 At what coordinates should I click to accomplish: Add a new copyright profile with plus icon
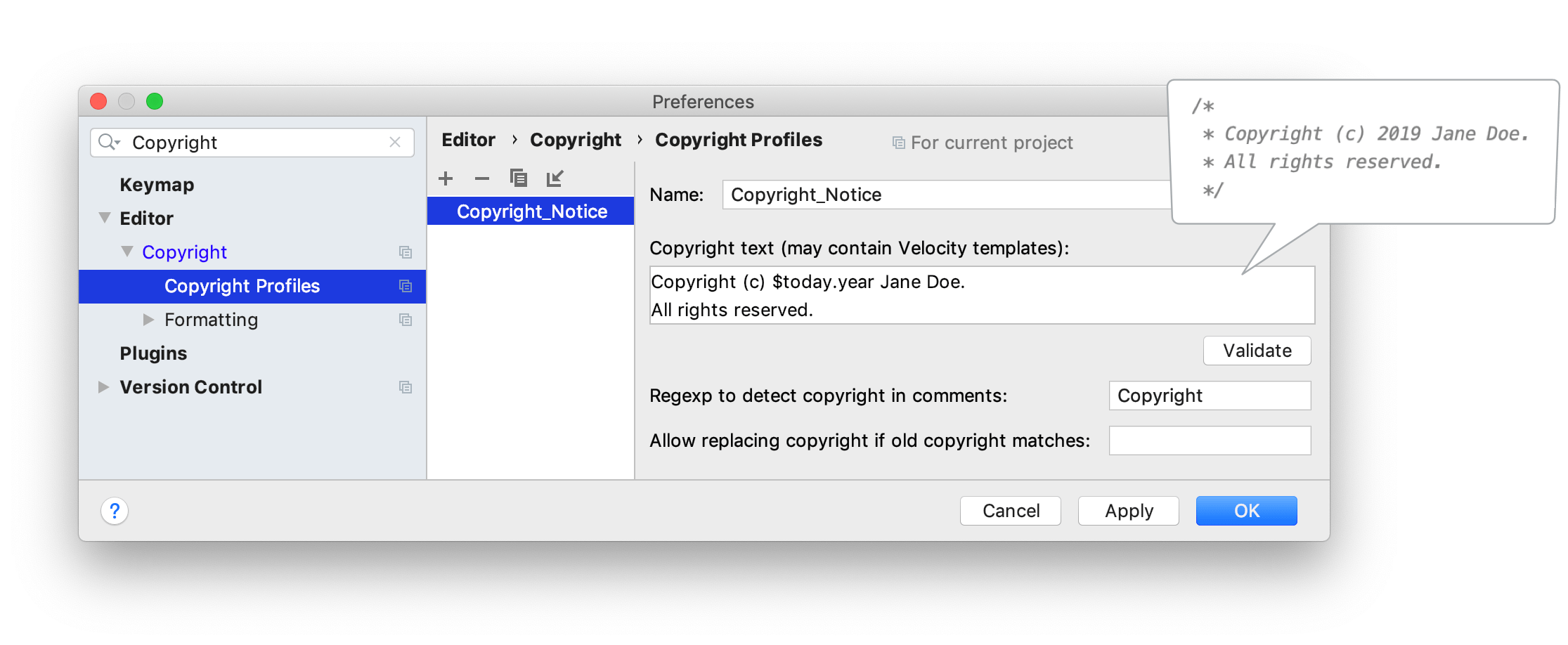click(446, 178)
